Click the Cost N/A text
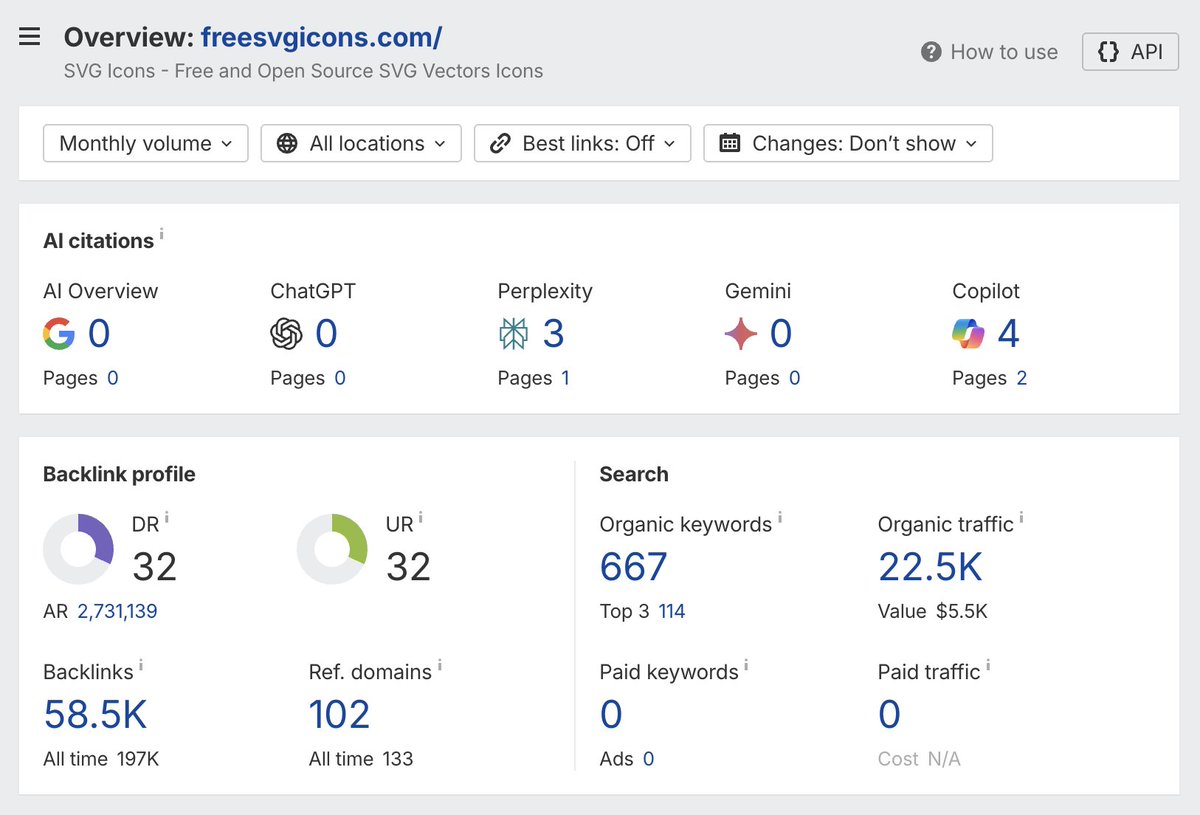The image size is (1200, 815). (919, 759)
